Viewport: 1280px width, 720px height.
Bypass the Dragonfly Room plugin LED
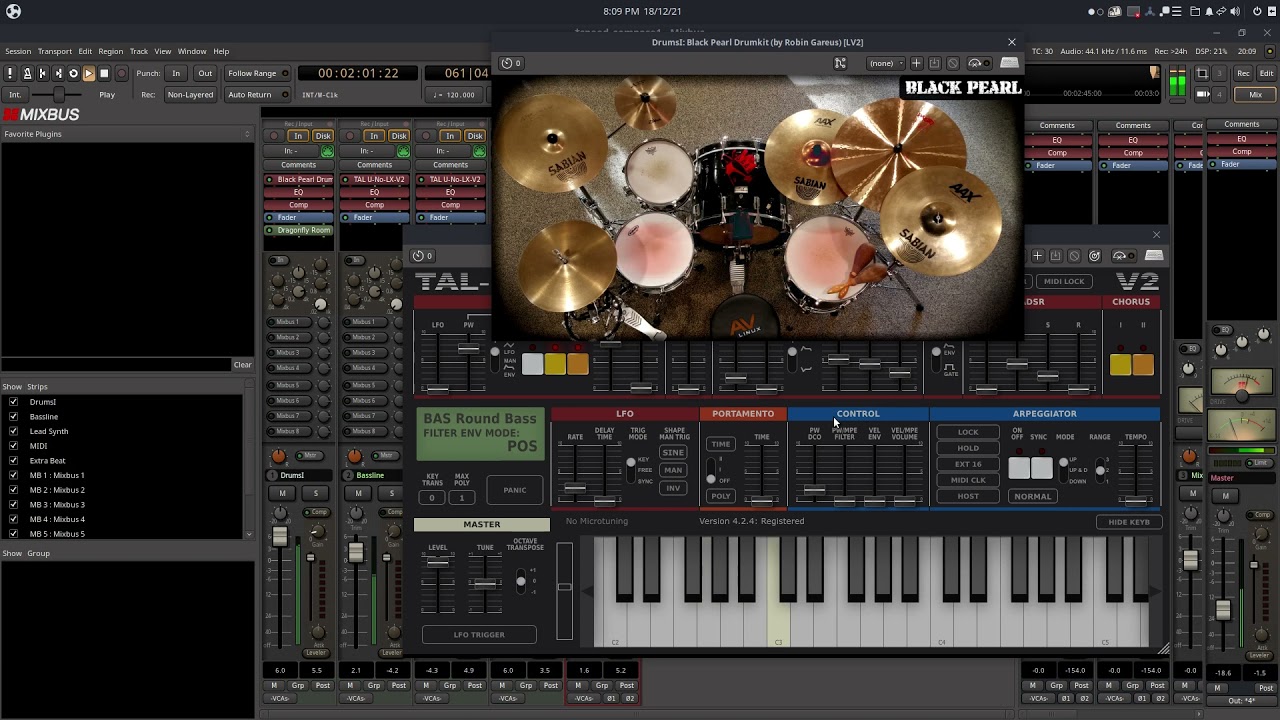(x=270, y=230)
